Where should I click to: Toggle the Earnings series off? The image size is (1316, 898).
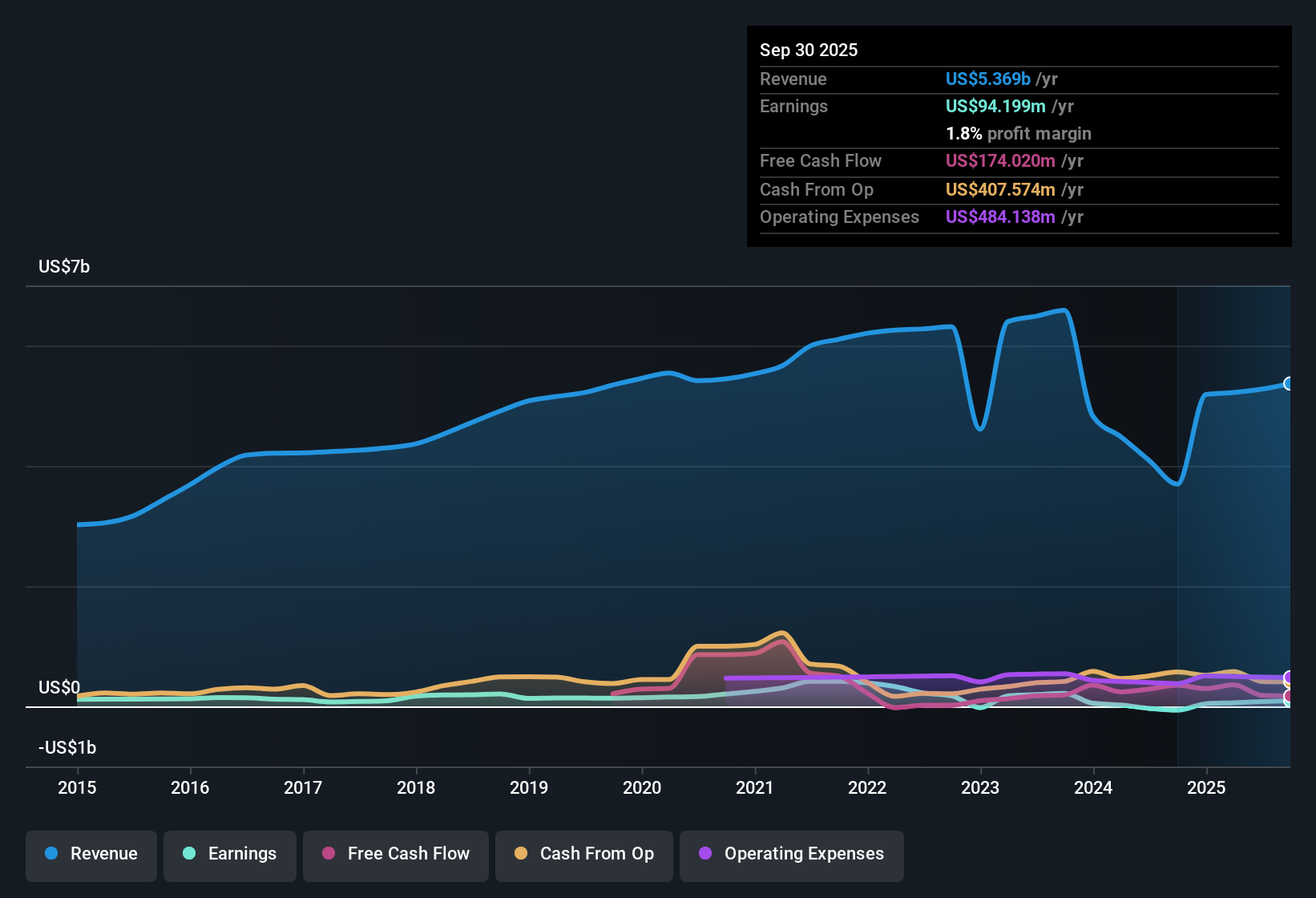[x=230, y=854]
